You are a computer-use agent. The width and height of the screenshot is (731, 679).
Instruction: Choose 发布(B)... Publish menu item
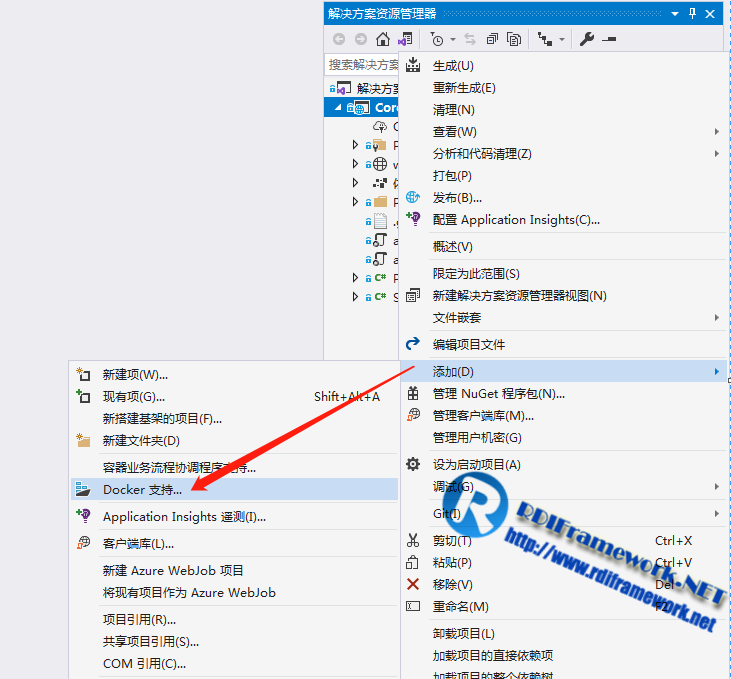pyautogui.click(x=562, y=197)
